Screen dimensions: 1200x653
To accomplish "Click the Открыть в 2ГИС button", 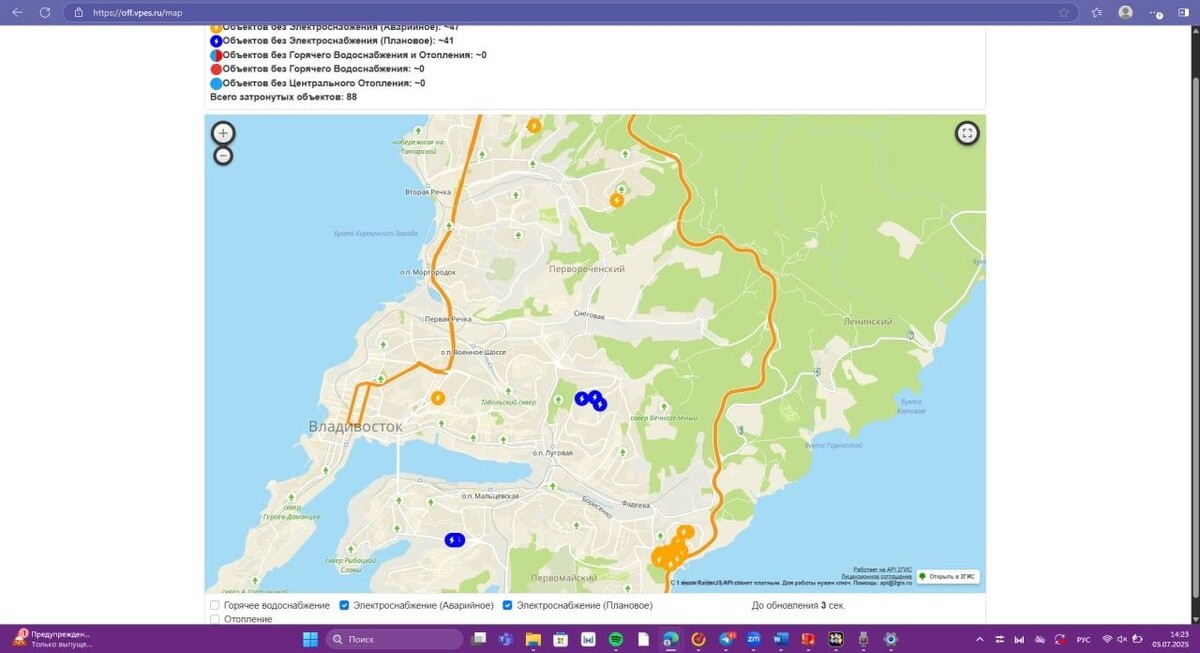I will click(x=948, y=577).
